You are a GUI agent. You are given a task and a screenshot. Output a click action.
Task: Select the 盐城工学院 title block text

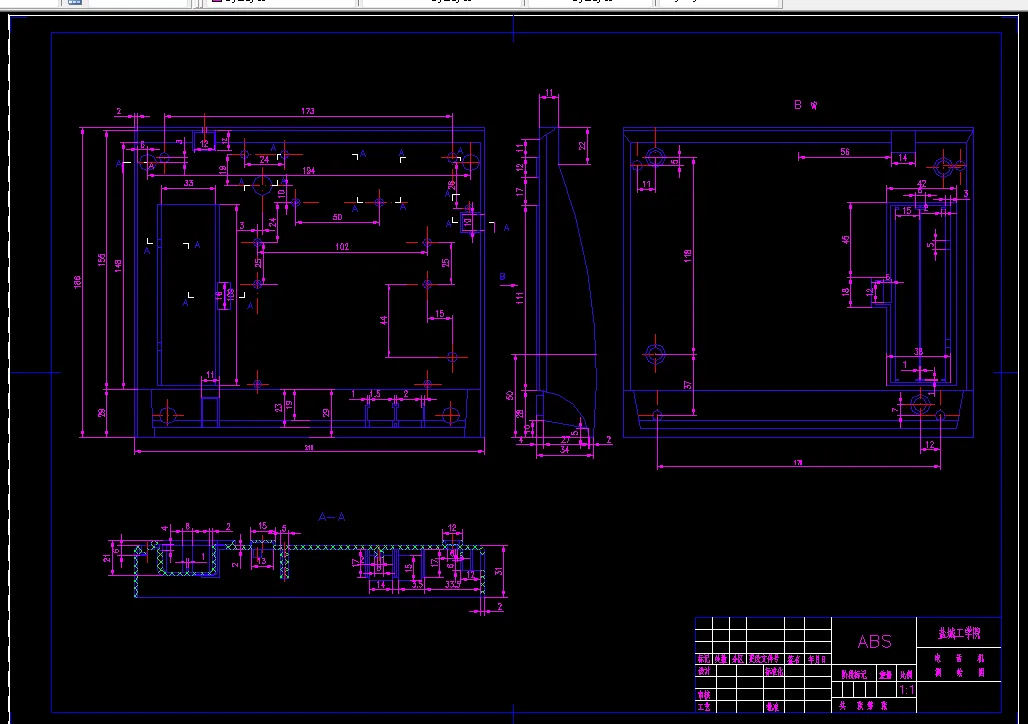[x=959, y=634]
